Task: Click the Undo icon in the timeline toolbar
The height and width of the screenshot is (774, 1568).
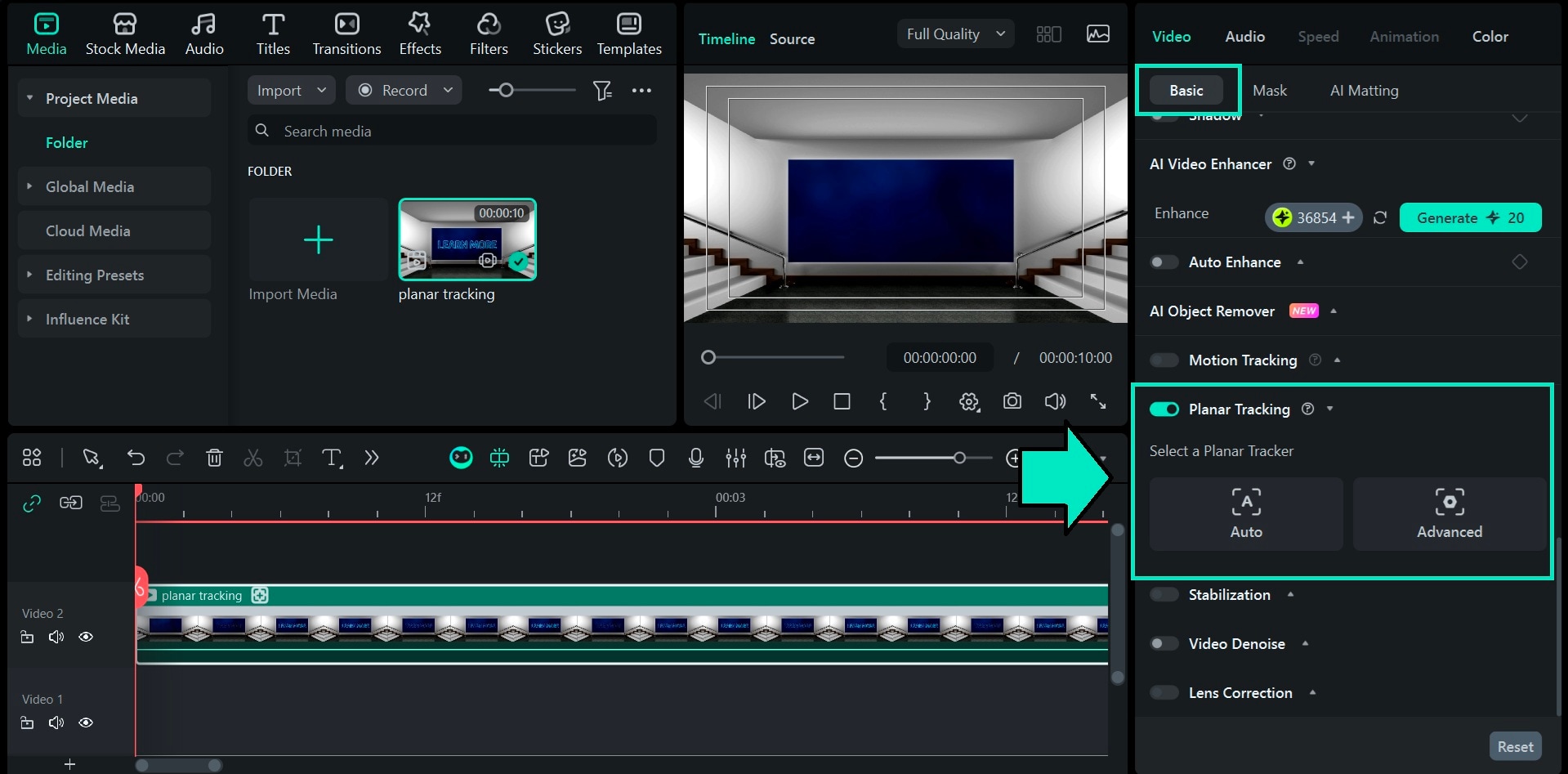Action: [136, 458]
